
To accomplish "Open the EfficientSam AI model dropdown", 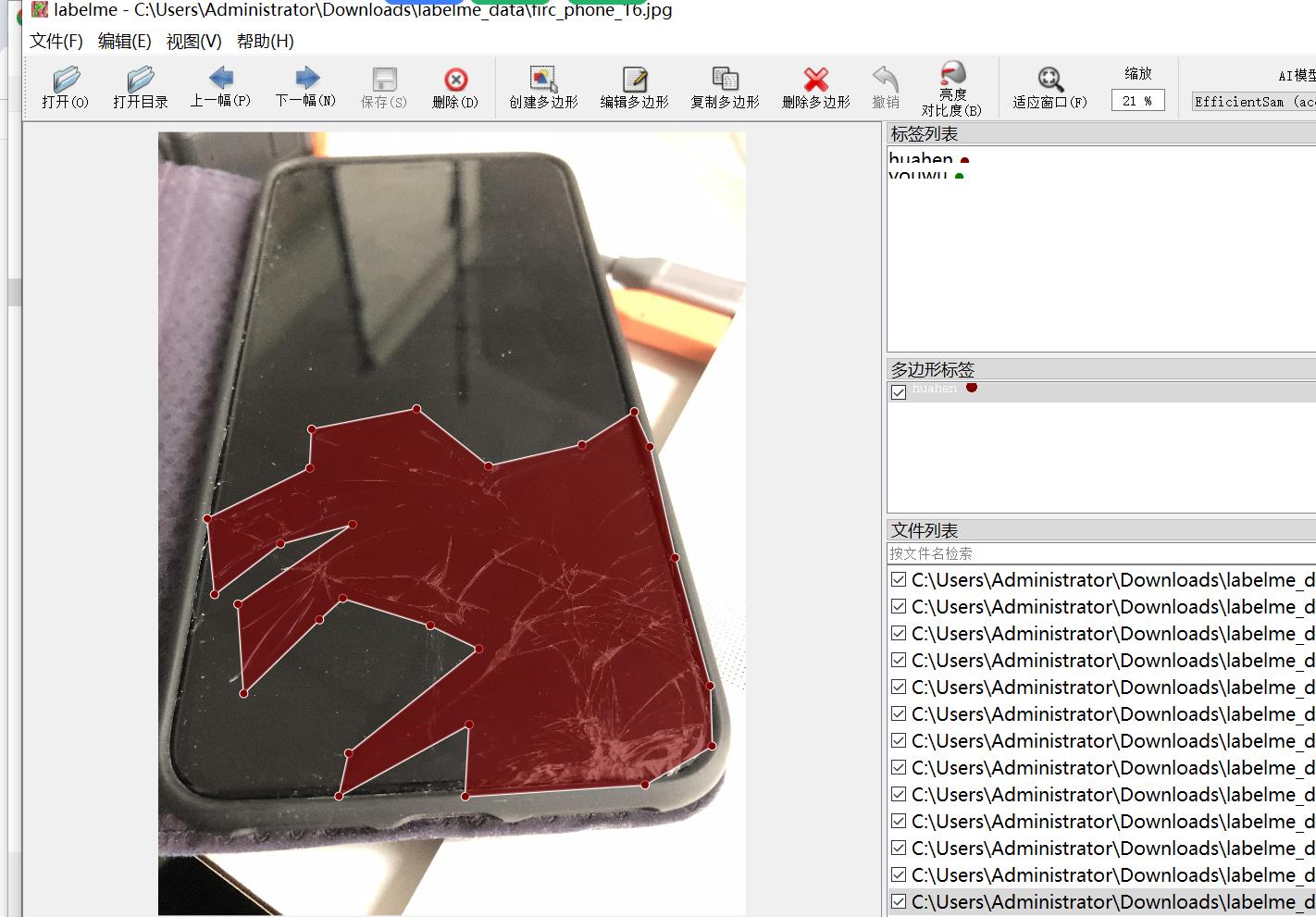I will tap(1253, 102).
